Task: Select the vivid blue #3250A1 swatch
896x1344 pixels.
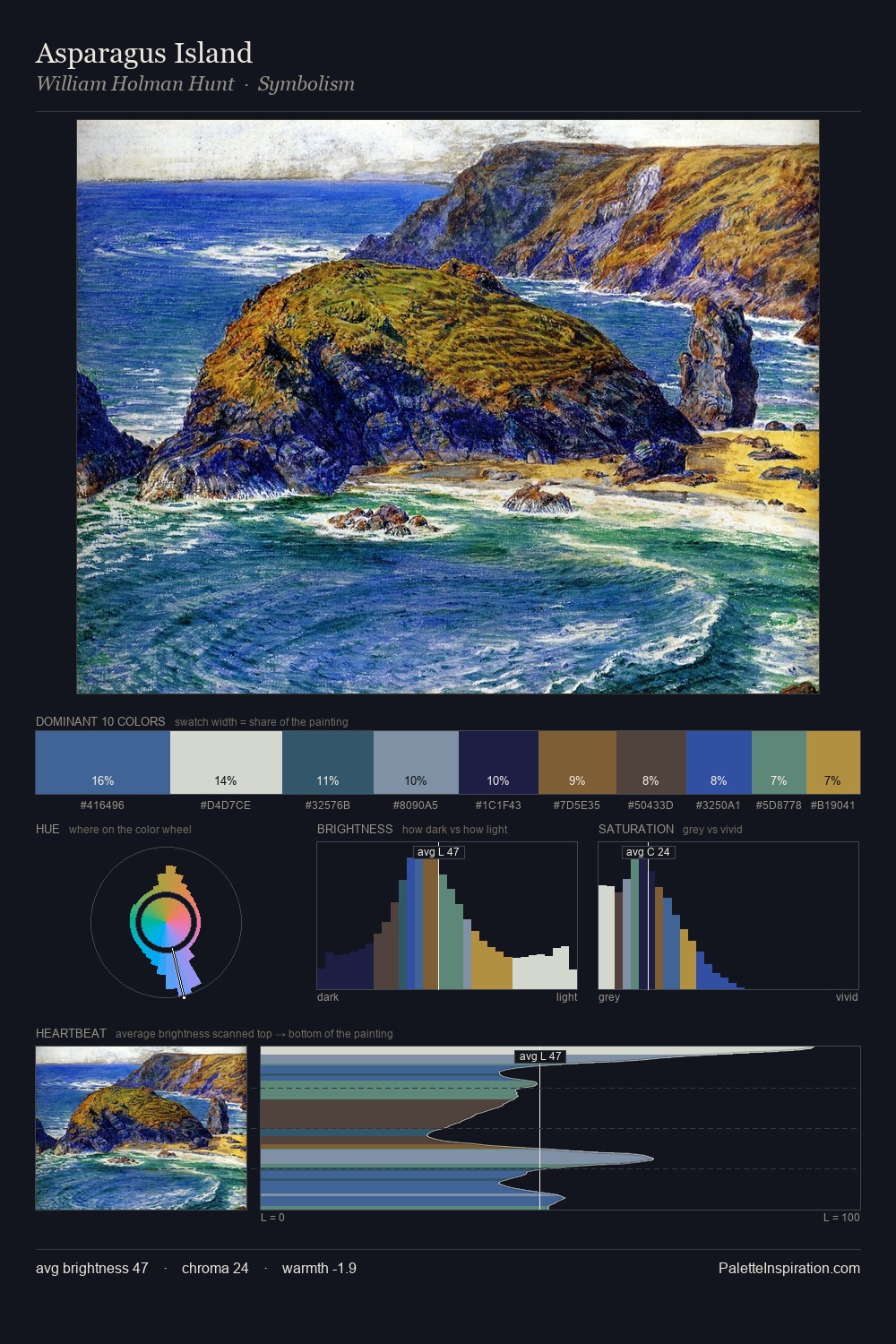Action: click(x=719, y=762)
